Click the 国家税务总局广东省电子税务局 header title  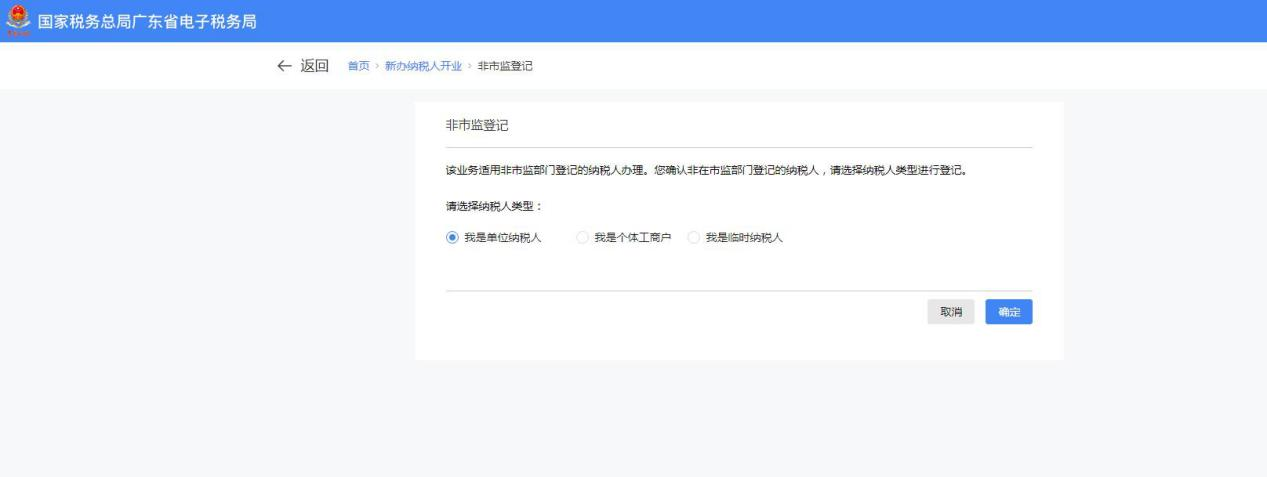pos(148,21)
